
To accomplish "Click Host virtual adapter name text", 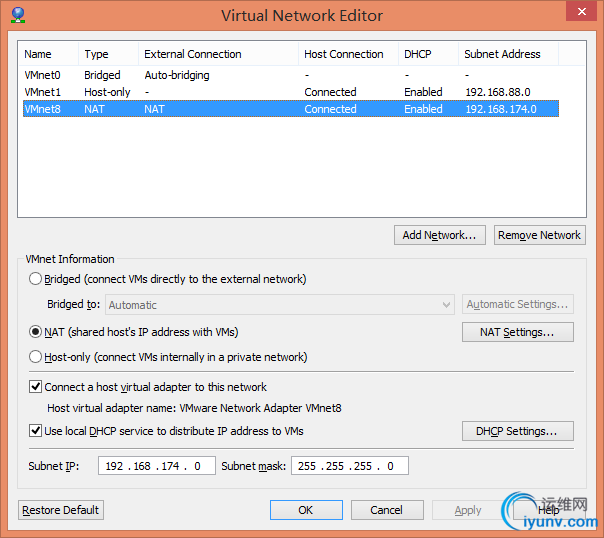I will click(x=194, y=408).
